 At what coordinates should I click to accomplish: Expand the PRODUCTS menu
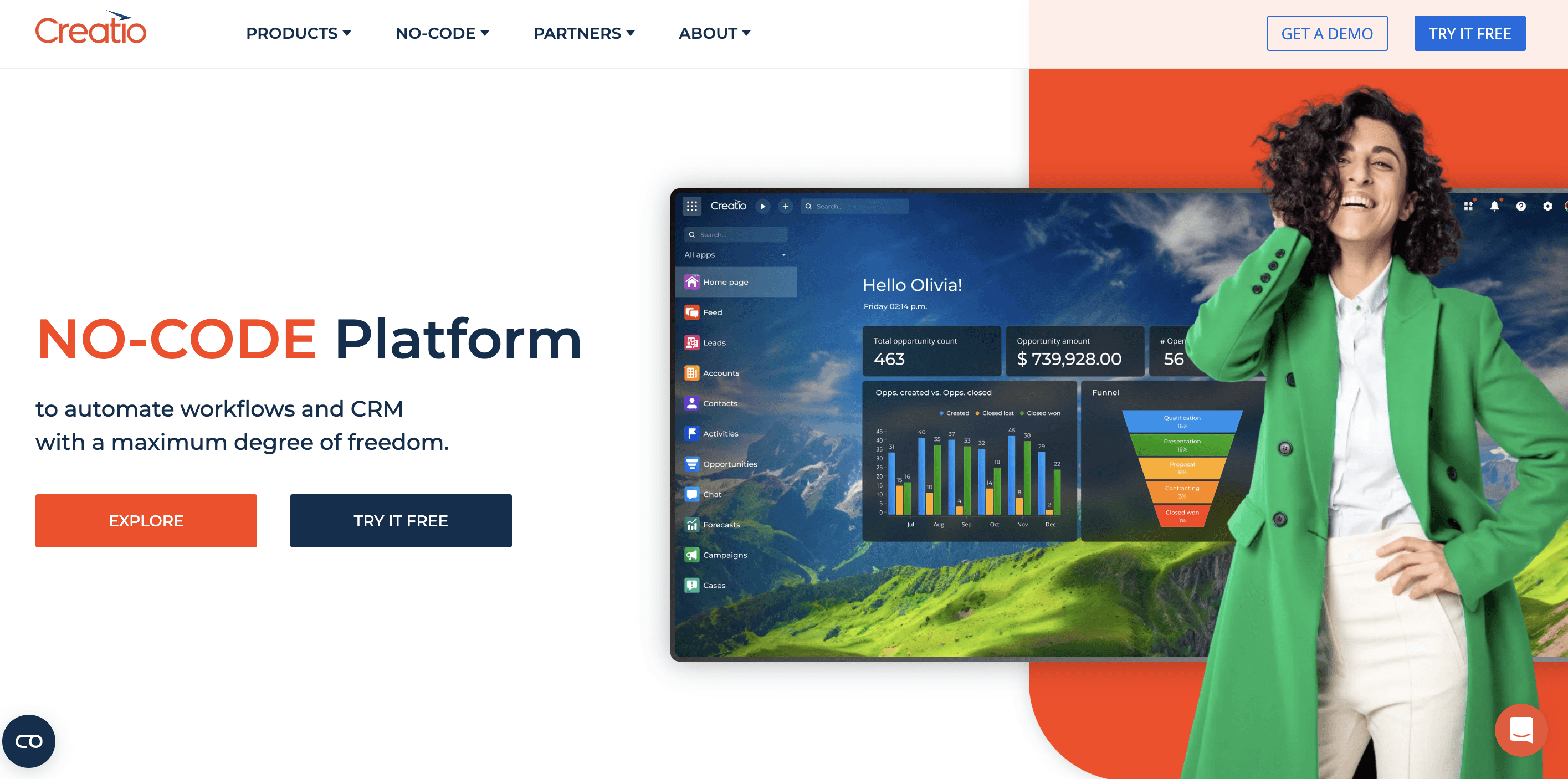pos(298,33)
